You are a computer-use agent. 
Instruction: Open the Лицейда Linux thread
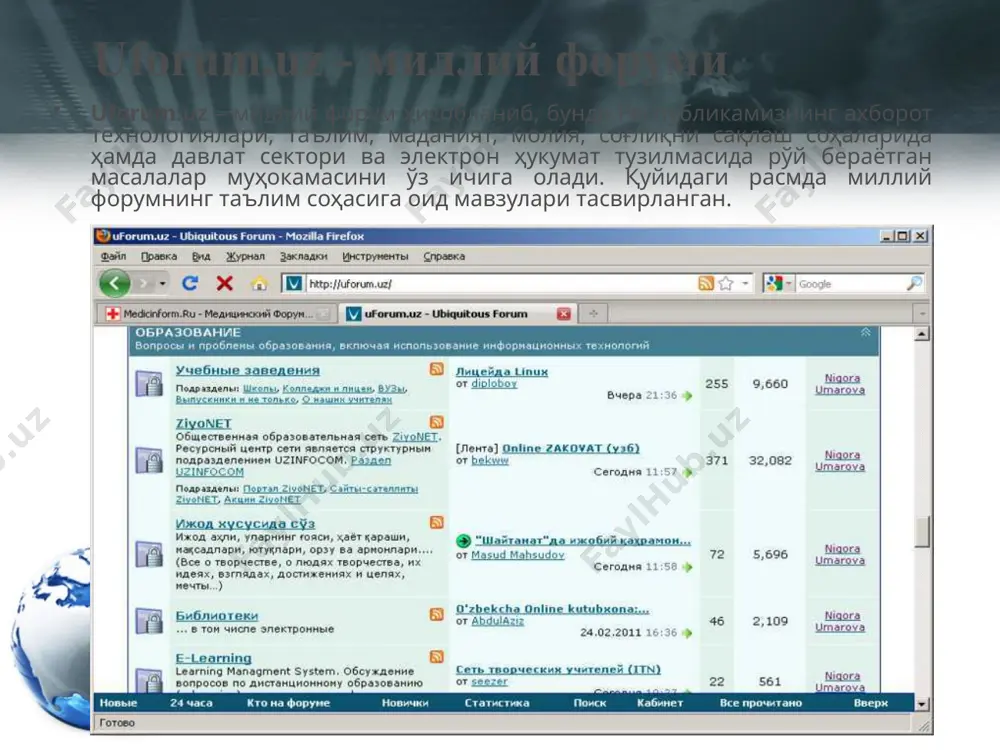[502, 371]
